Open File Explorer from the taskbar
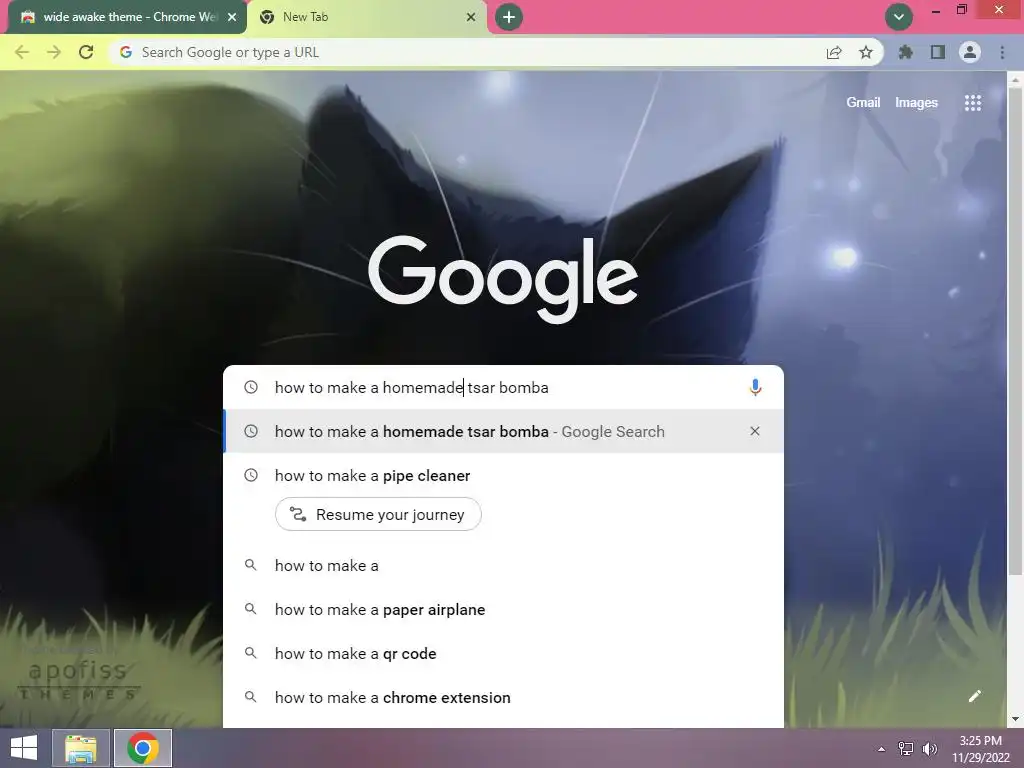The image size is (1024, 768). click(x=80, y=748)
